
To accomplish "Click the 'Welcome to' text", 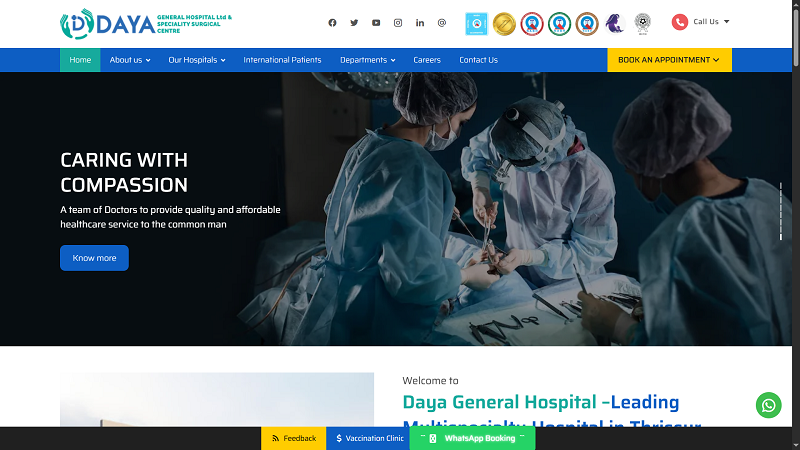I will pos(430,381).
